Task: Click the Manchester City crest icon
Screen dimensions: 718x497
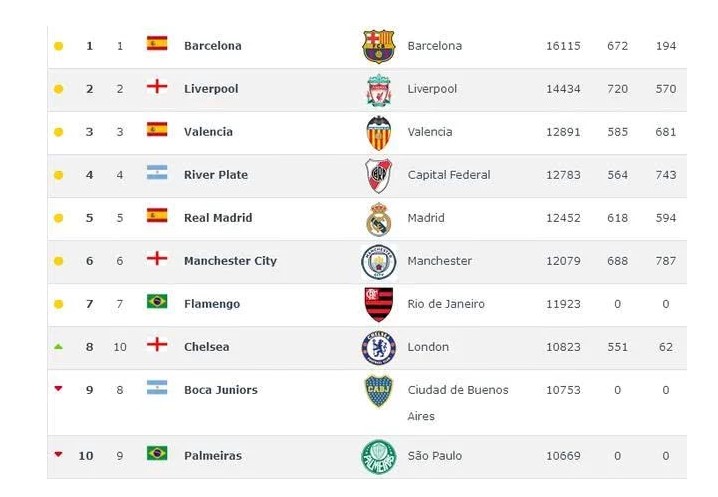Action: coord(378,261)
